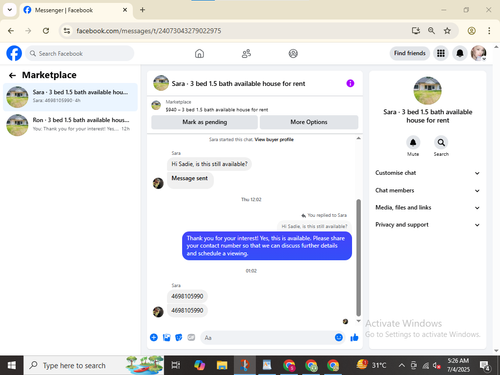Open Task View on the taskbar
The width and height of the screenshot is (500, 375).
tap(176, 365)
